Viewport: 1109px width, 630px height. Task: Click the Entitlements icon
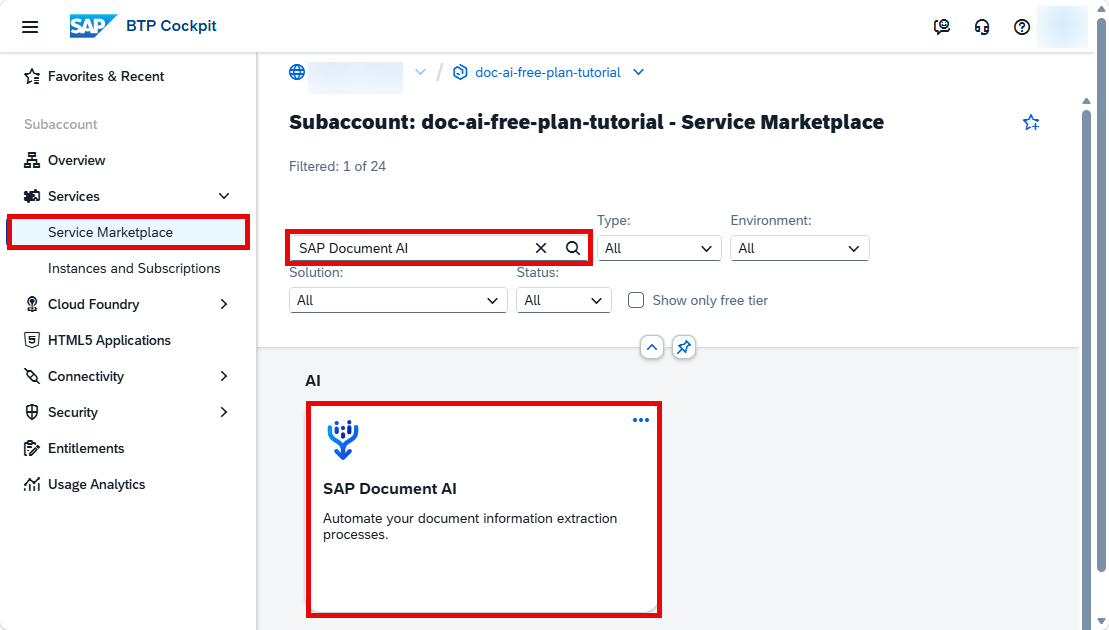click(32, 448)
